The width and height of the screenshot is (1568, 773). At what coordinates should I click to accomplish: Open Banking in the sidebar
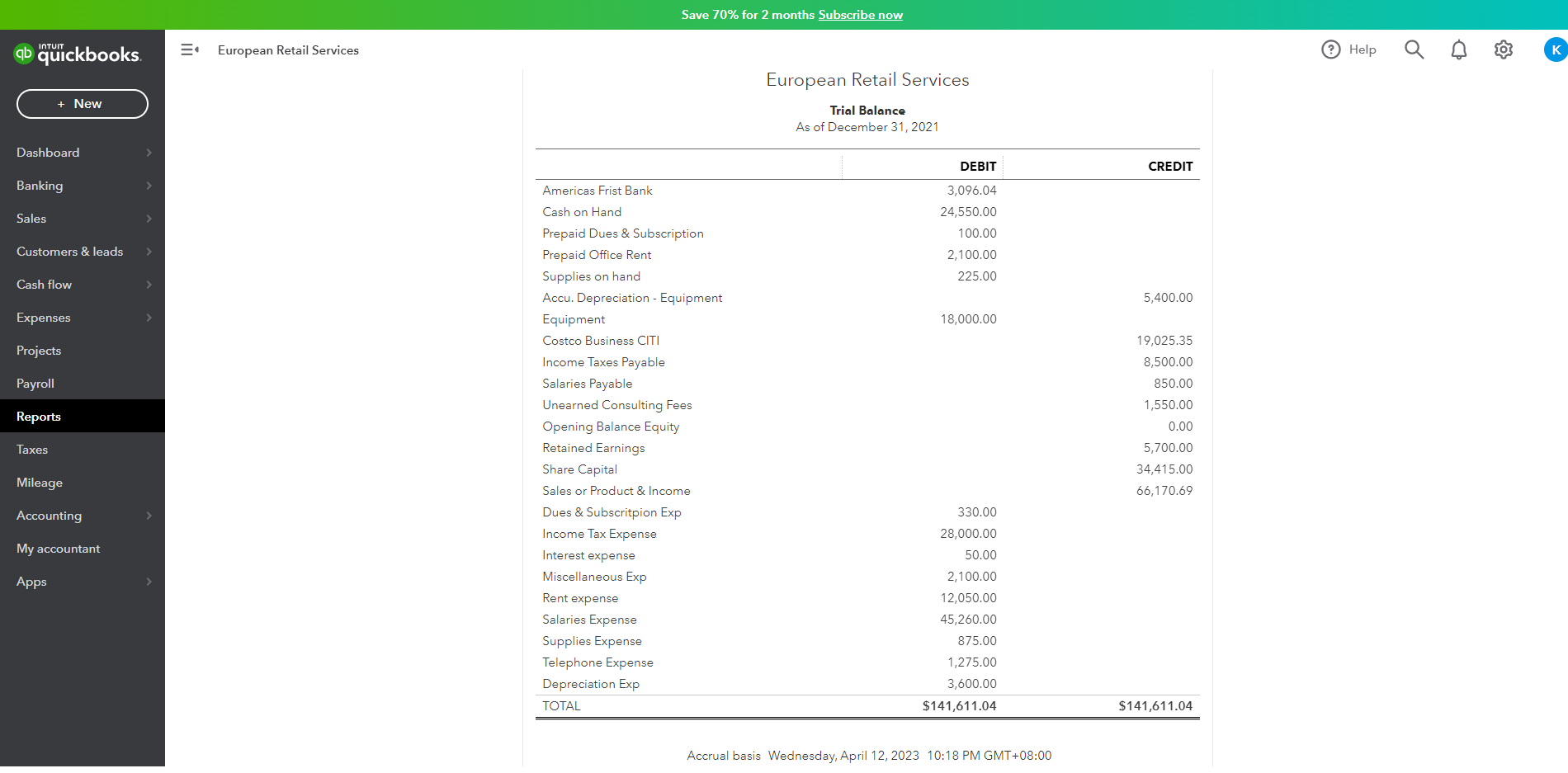40,186
